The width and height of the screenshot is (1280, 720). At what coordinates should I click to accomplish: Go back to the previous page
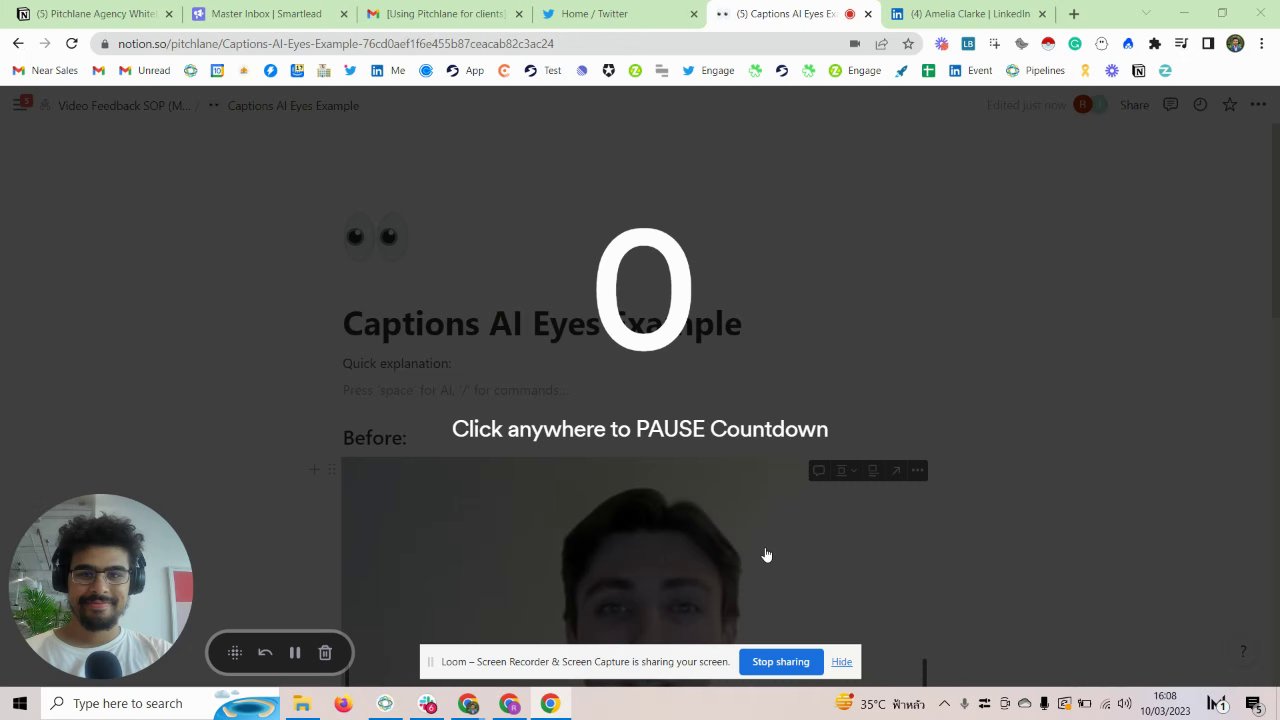[x=18, y=44]
